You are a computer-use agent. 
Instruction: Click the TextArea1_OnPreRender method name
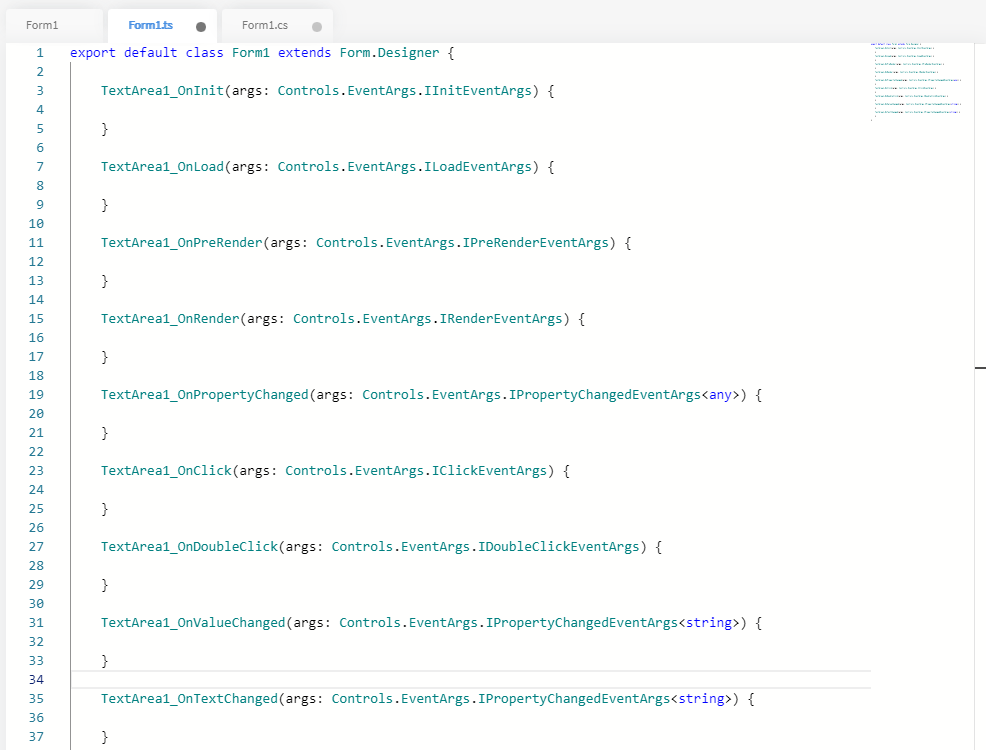point(181,242)
